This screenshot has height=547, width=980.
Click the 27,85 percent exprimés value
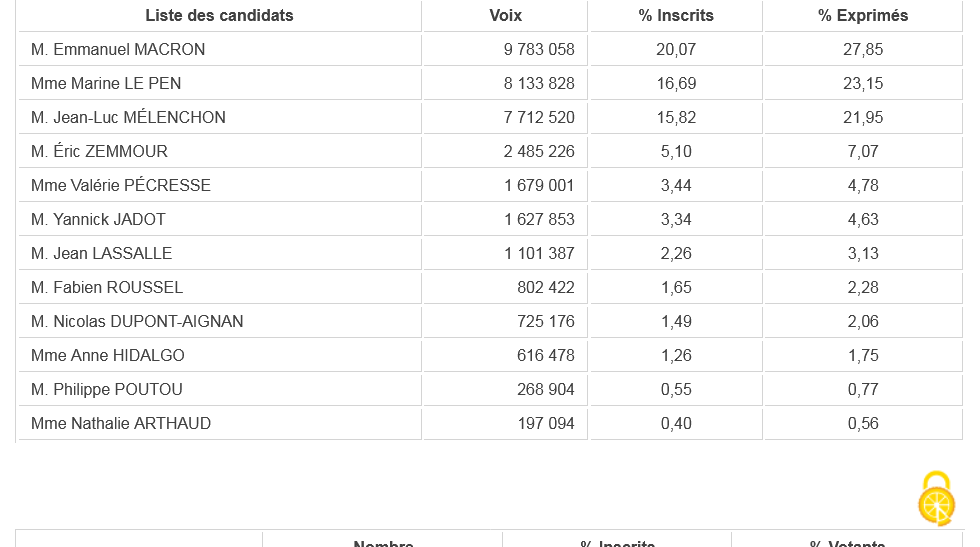[x=863, y=50]
